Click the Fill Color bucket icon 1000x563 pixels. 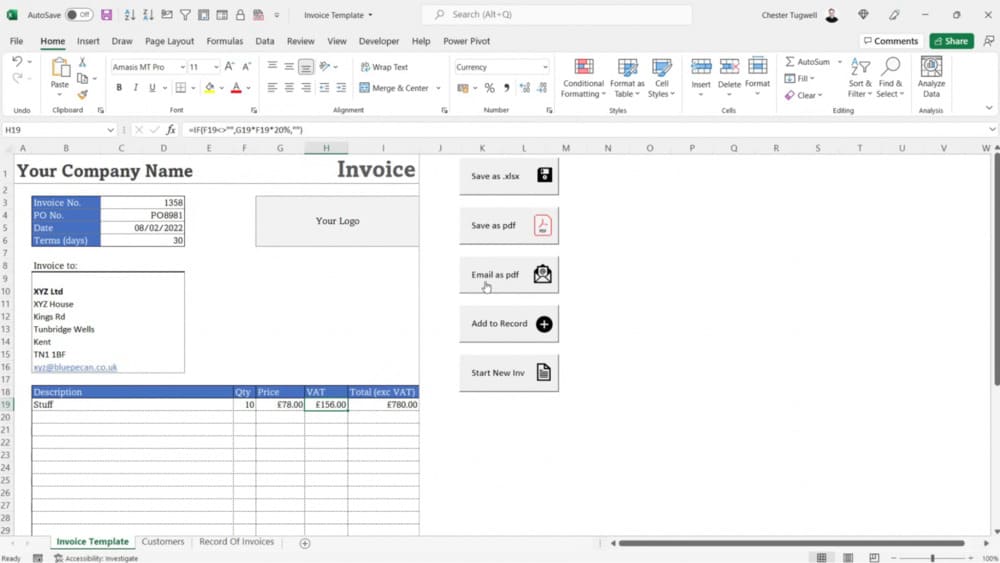209,88
